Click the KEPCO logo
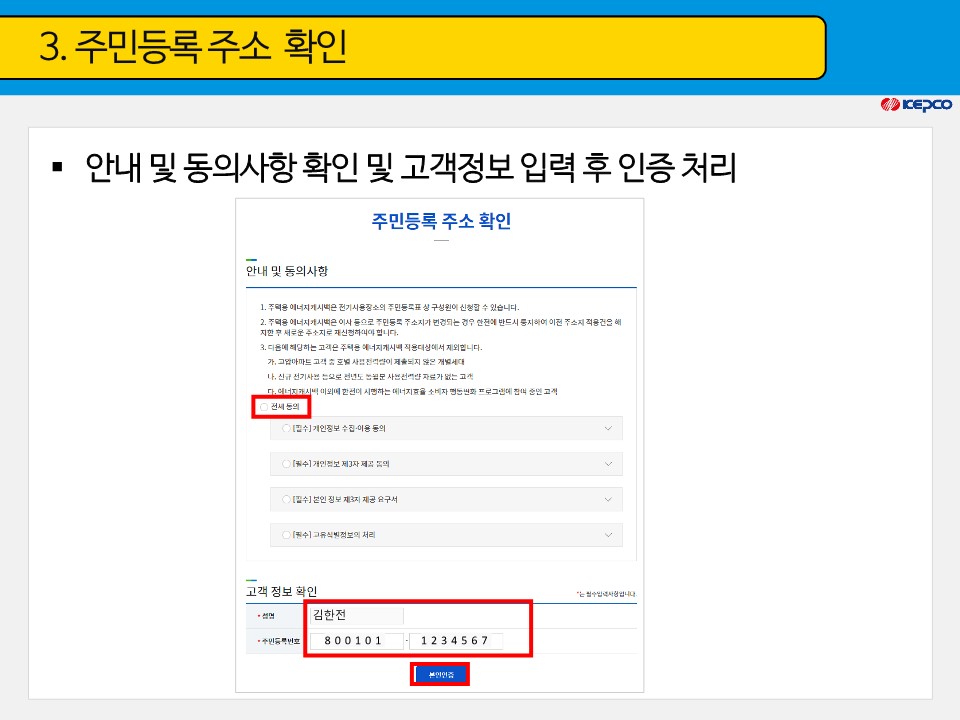Image resolution: width=960 pixels, height=720 pixels. (916, 103)
